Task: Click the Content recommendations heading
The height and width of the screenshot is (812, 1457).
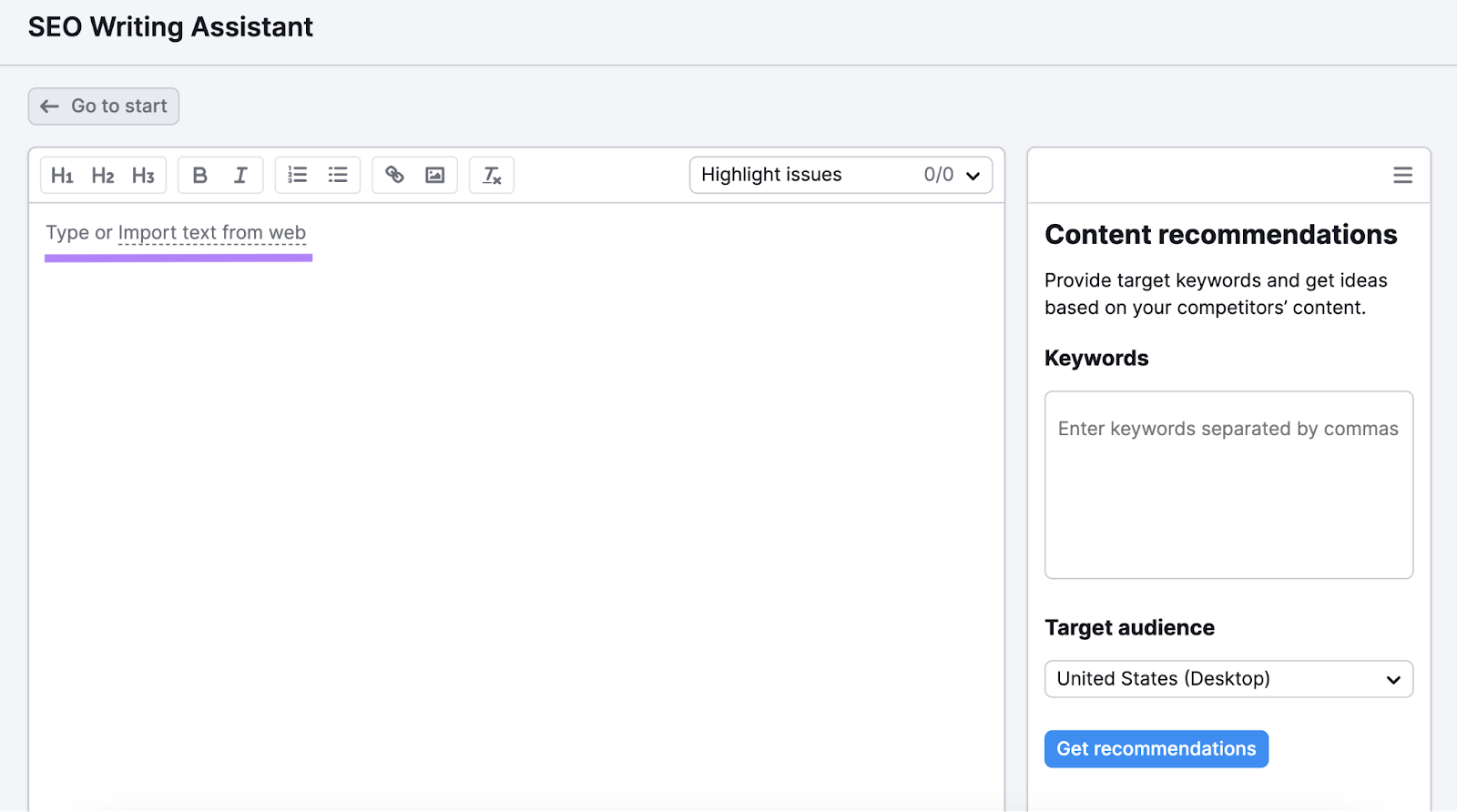Action: (x=1220, y=235)
